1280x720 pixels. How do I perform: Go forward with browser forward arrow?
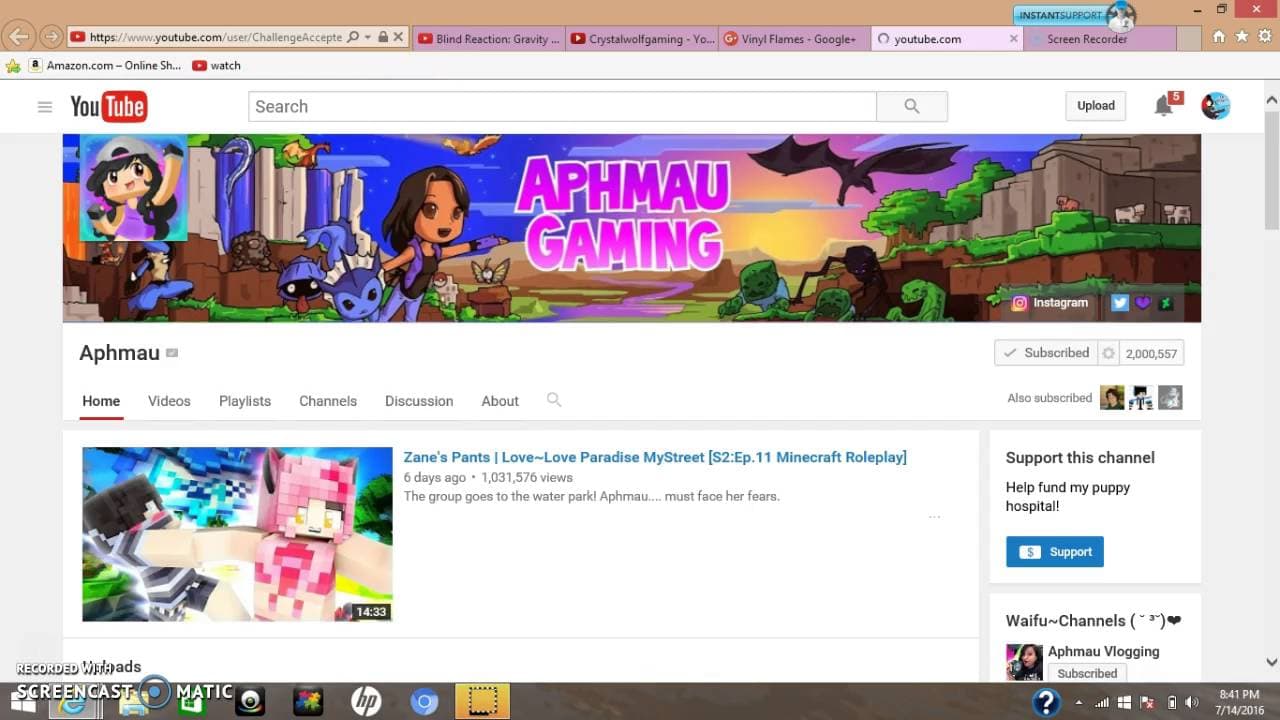51,37
